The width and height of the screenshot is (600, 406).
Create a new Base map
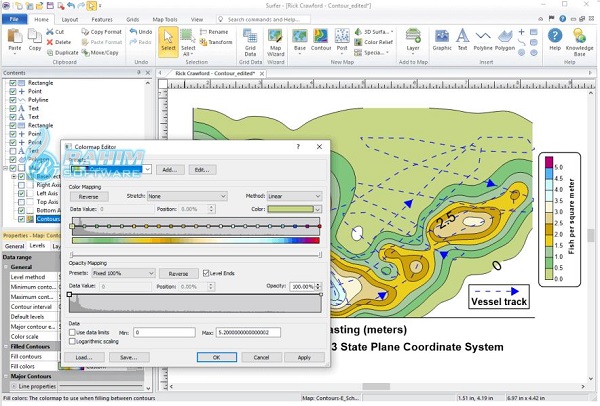pyautogui.click(x=300, y=40)
